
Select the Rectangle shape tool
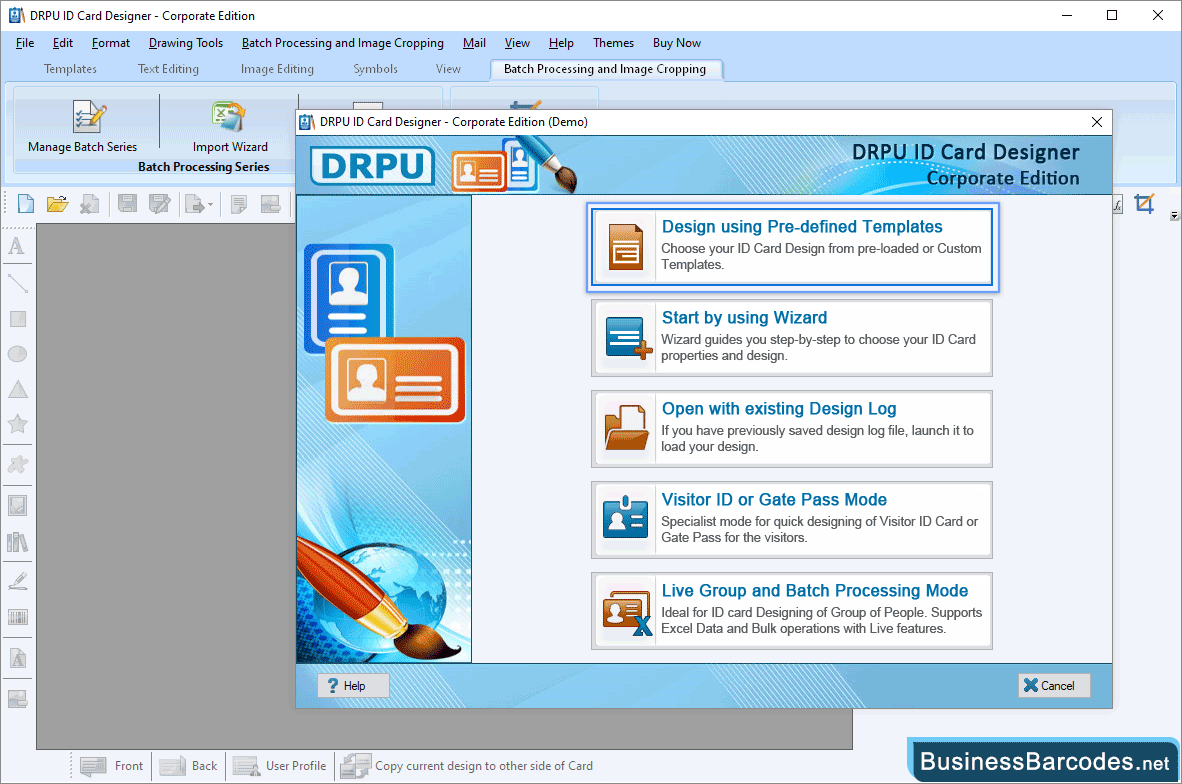(x=17, y=319)
